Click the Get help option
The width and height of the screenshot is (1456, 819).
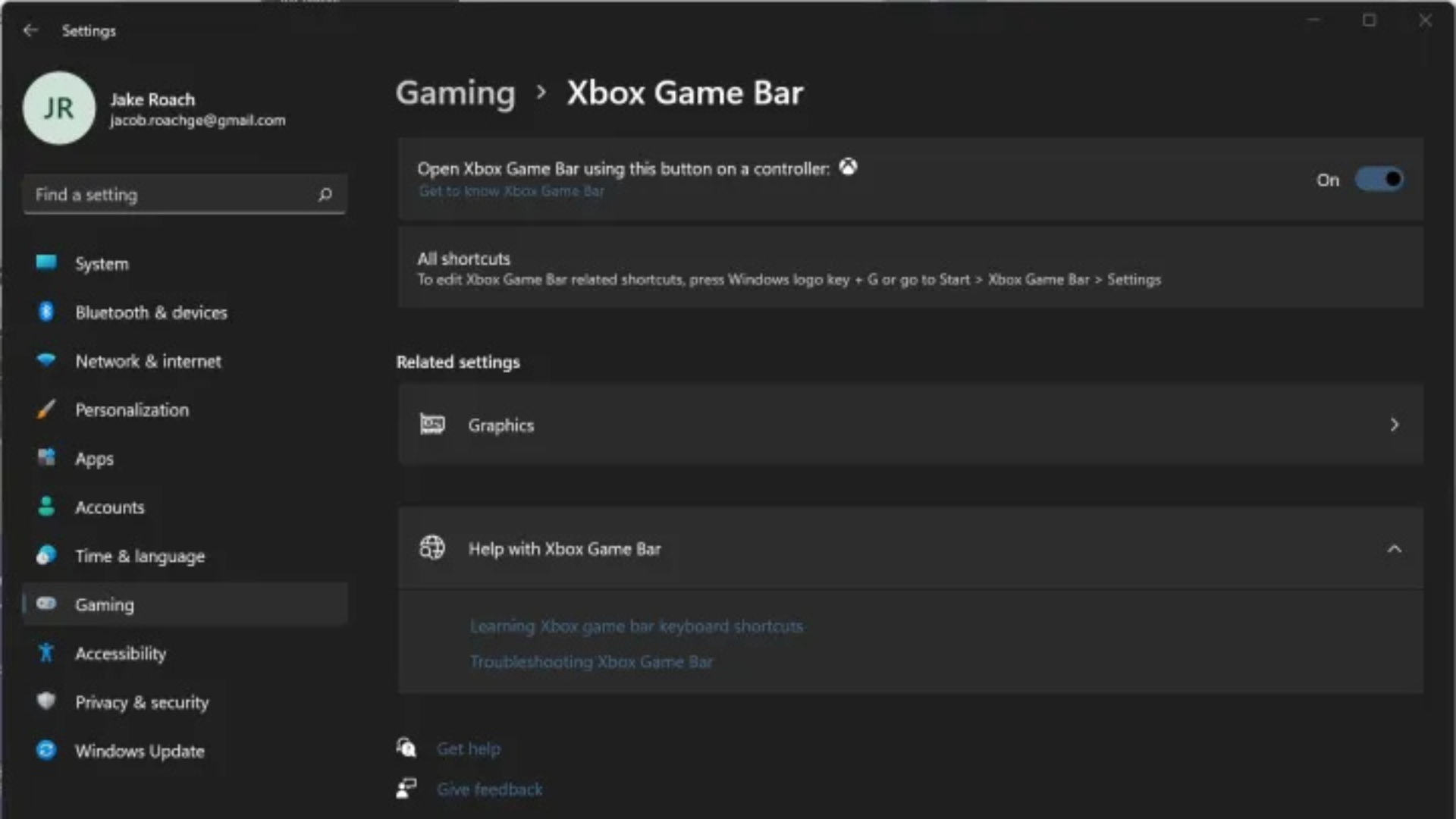point(468,748)
